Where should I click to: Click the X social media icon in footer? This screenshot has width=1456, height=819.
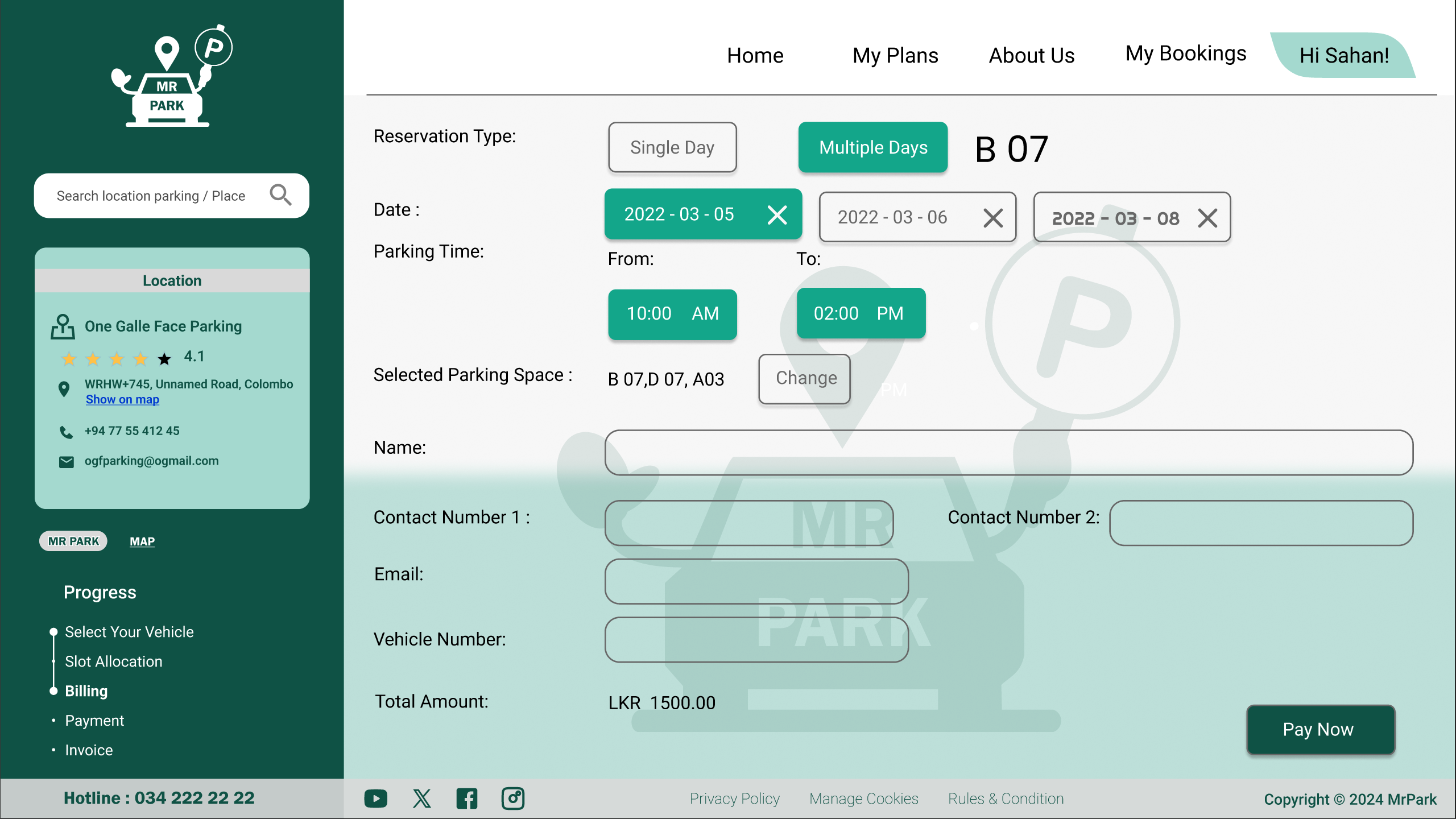[x=421, y=798]
